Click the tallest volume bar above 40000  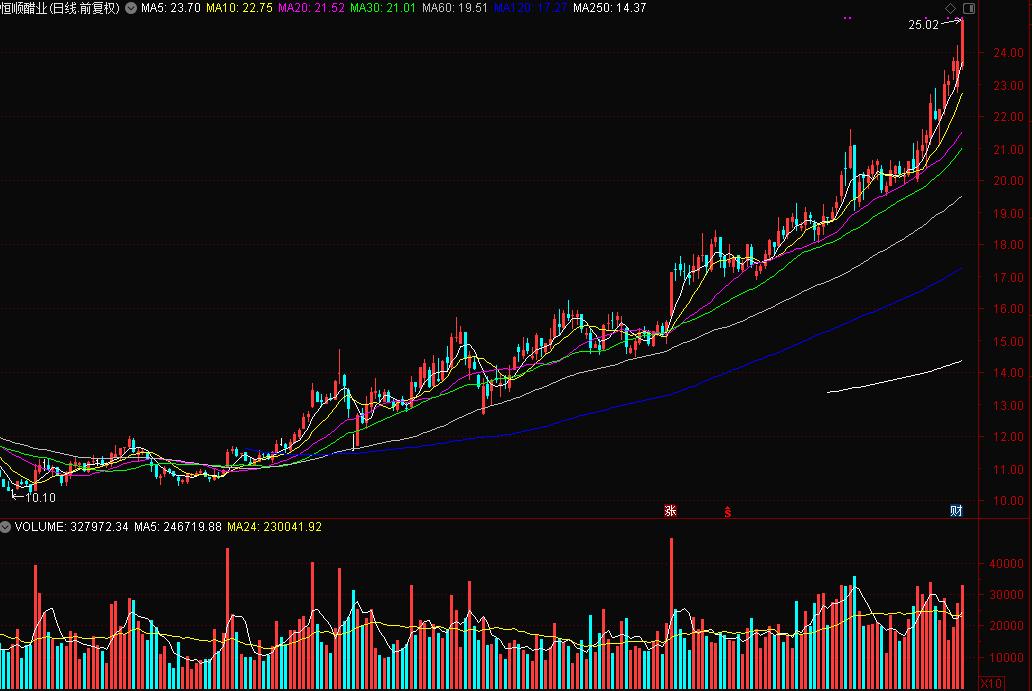671,613
